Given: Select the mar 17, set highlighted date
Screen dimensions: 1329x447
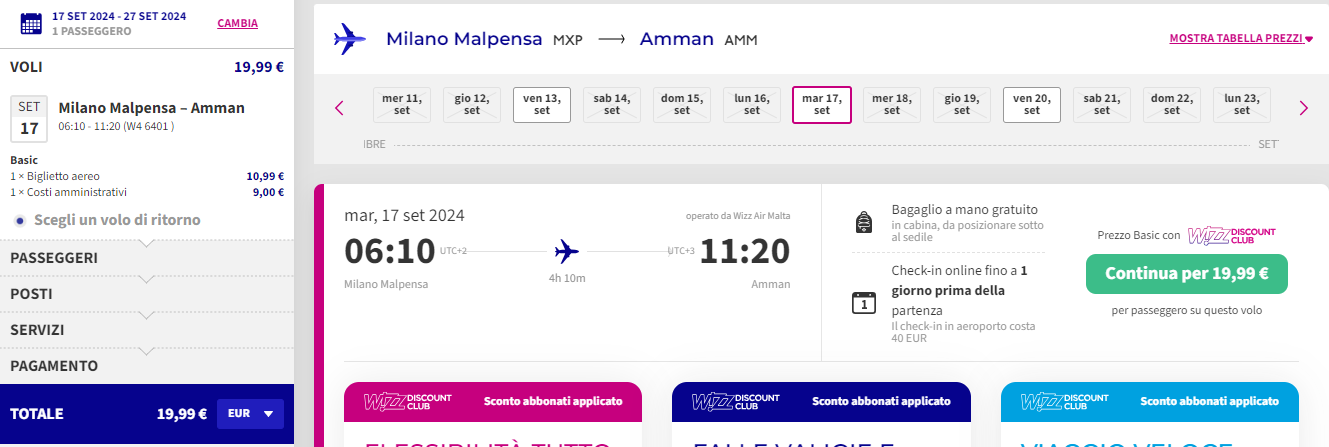Looking at the screenshot, I should (x=822, y=104).
